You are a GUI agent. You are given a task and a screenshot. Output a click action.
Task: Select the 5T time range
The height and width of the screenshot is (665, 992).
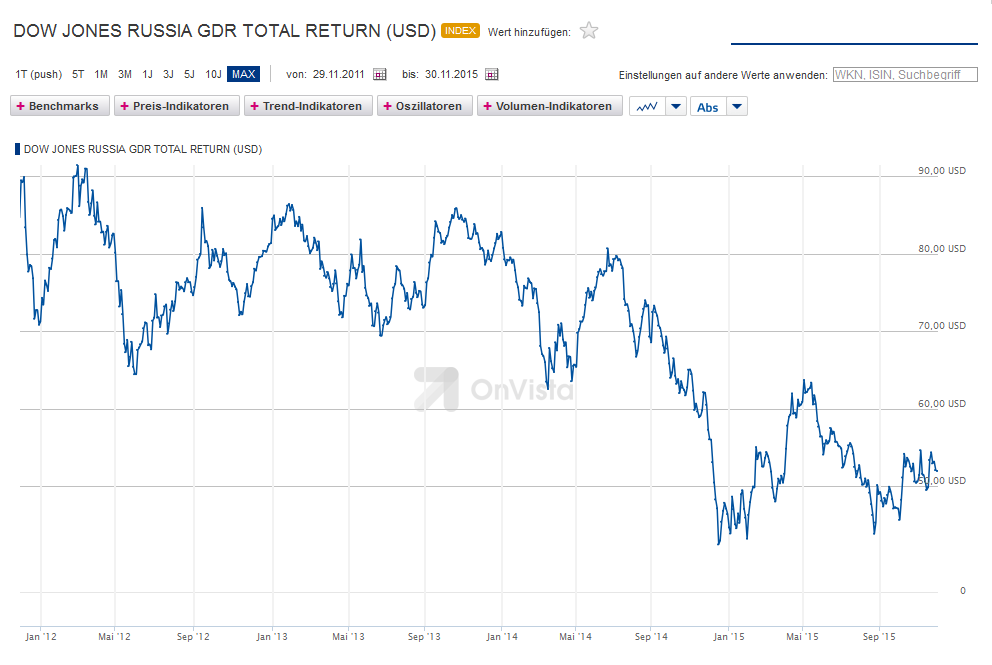pyautogui.click(x=78, y=75)
